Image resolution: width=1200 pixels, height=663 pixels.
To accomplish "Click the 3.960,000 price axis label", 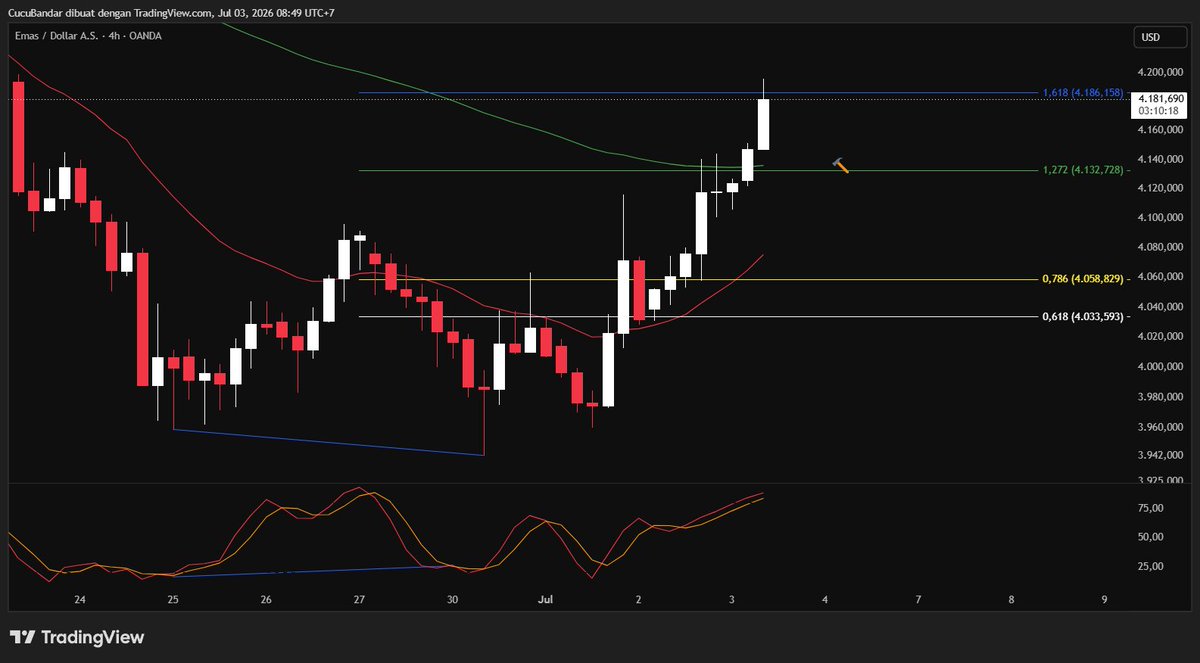I will point(1160,428).
